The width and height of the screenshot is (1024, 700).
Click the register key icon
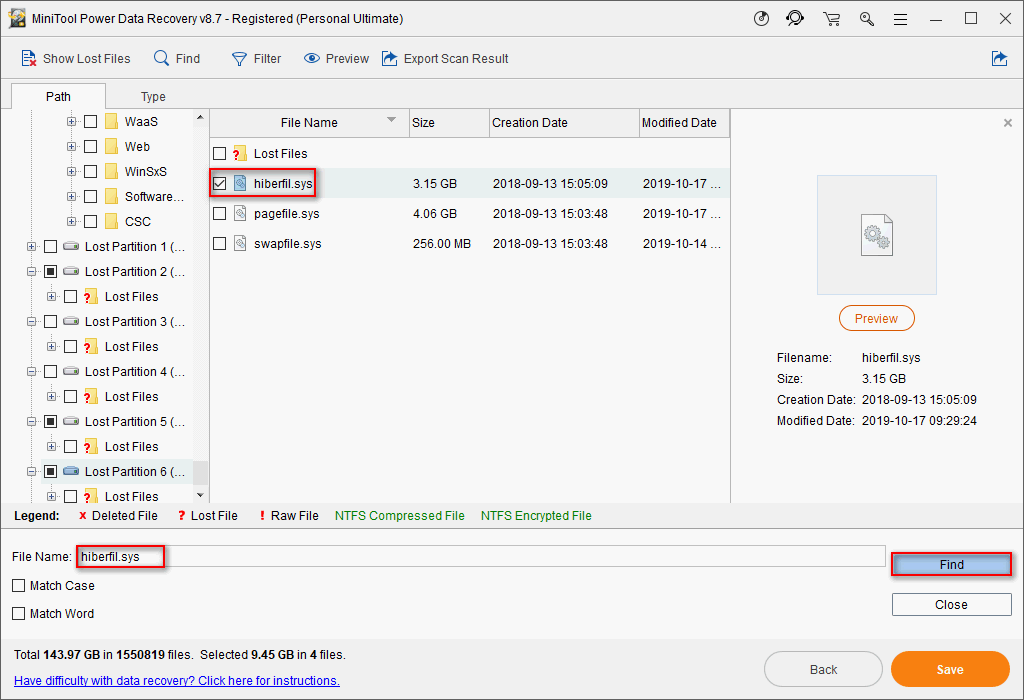click(867, 18)
